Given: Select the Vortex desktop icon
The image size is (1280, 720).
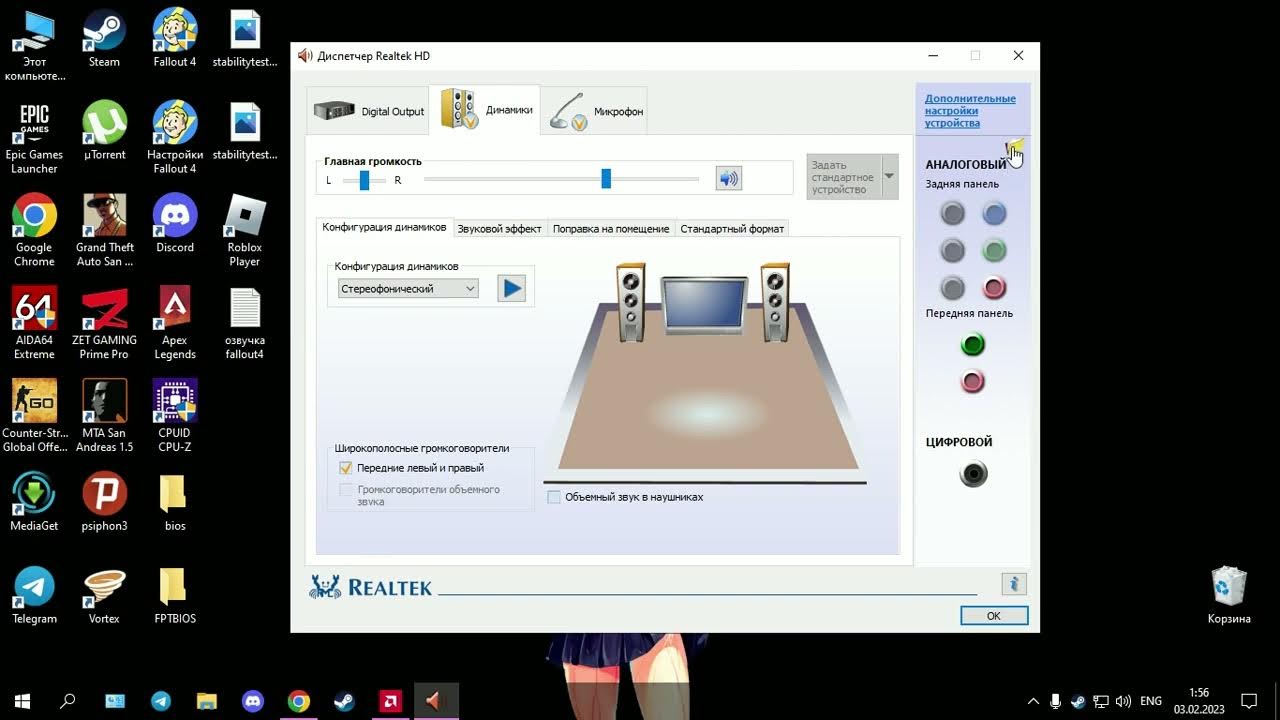Looking at the screenshot, I should pyautogui.click(x=104, y=596).
